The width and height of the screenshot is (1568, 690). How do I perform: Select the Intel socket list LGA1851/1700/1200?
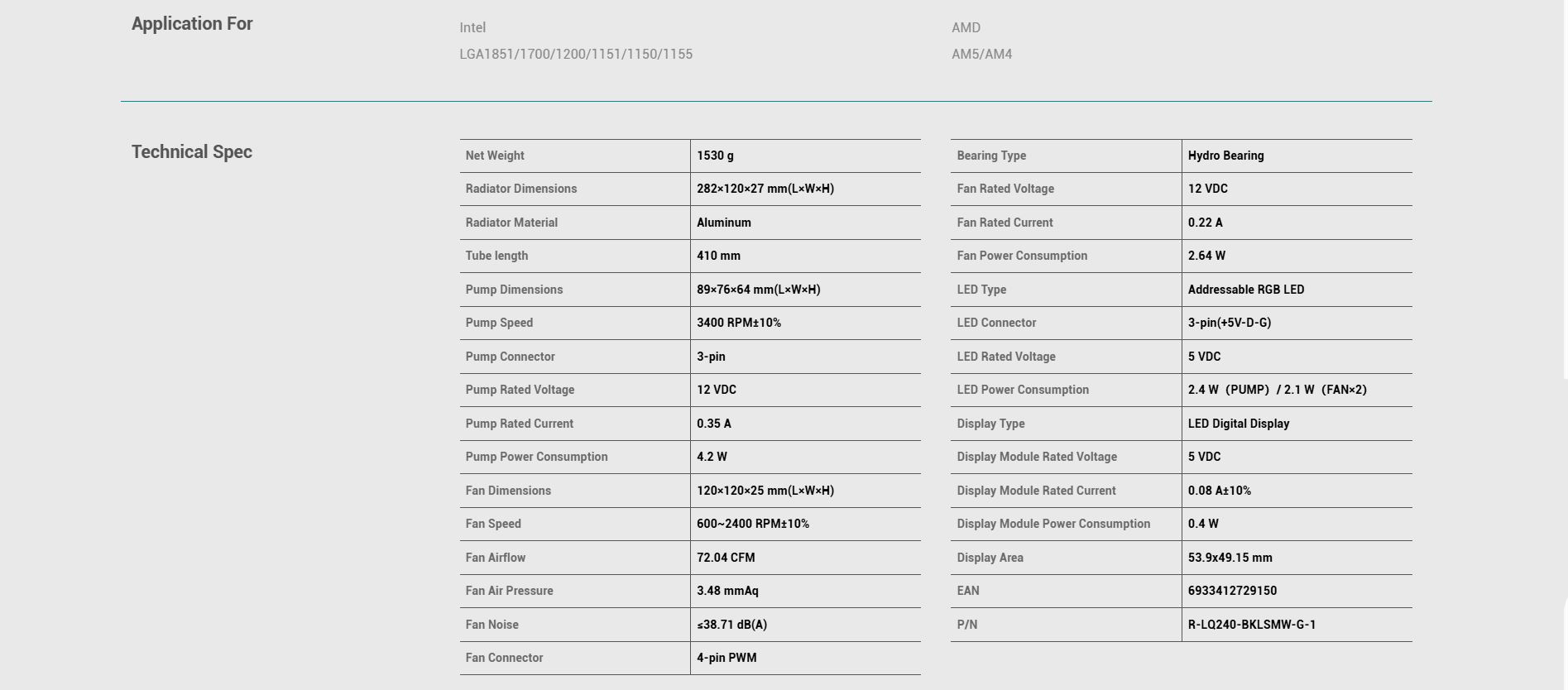click(576, 55)
